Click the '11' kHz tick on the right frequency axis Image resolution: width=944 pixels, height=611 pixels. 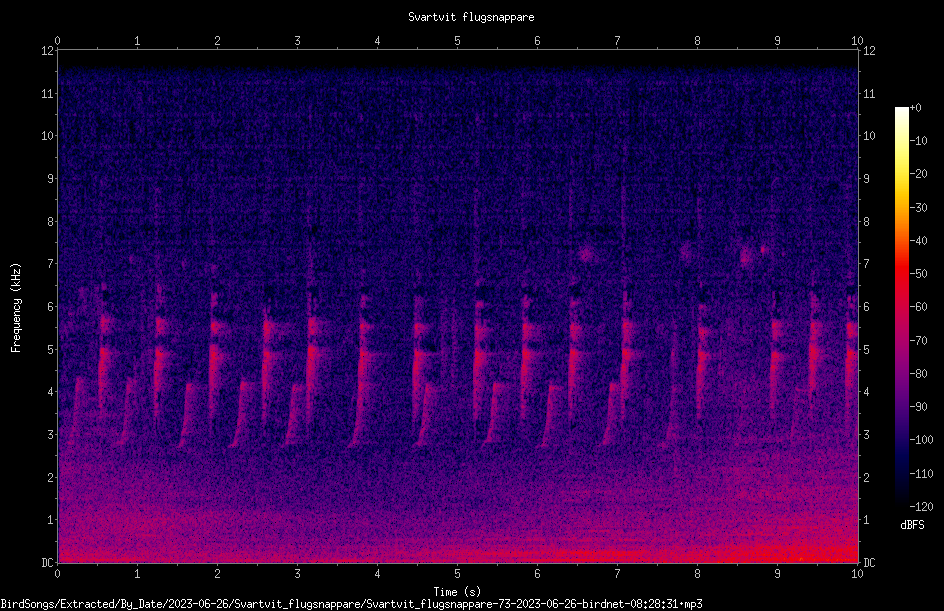click(869, 93)
